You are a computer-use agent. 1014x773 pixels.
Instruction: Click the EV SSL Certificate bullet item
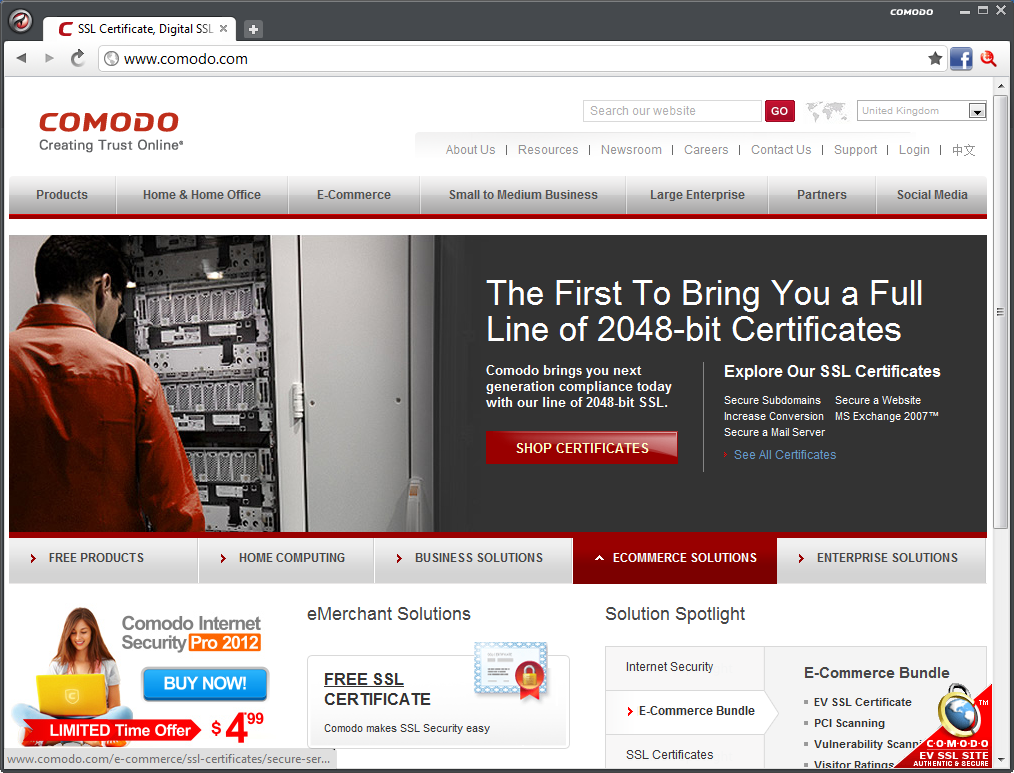pyautogui.click(x=862, y=702)
